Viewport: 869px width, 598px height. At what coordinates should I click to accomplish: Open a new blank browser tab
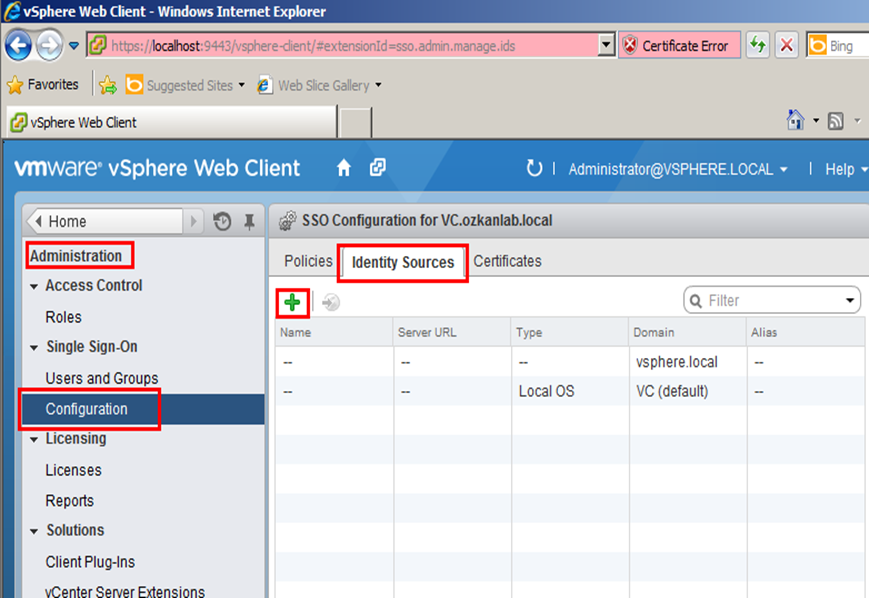pos(355,122)
